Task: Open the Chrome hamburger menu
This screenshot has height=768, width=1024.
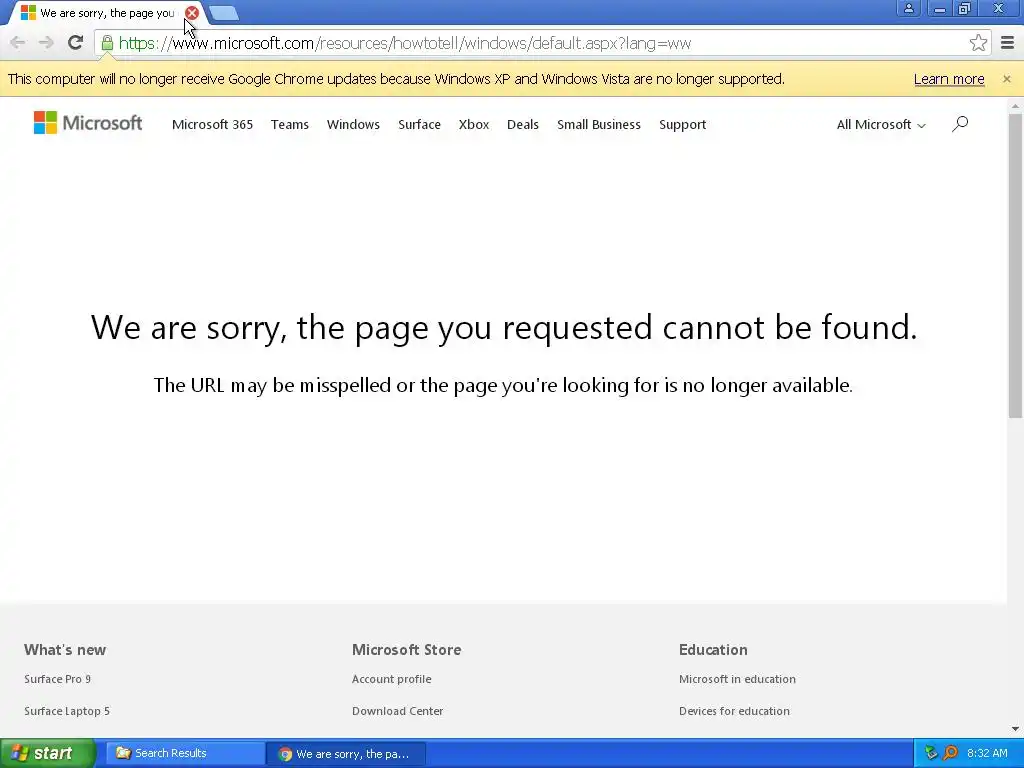Action: tap(1008, 43)
